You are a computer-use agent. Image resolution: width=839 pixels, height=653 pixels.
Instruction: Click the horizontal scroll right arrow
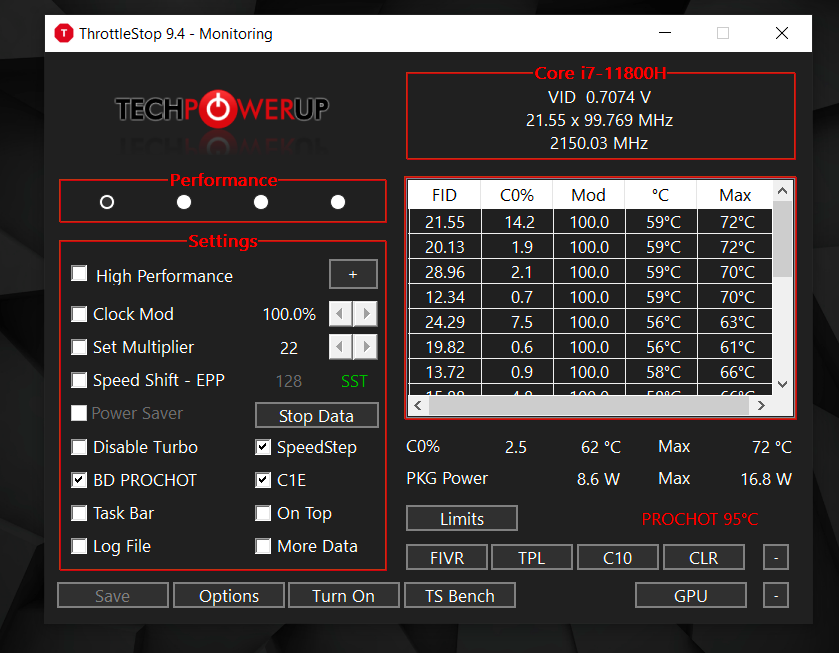click(x=761, y=406)
